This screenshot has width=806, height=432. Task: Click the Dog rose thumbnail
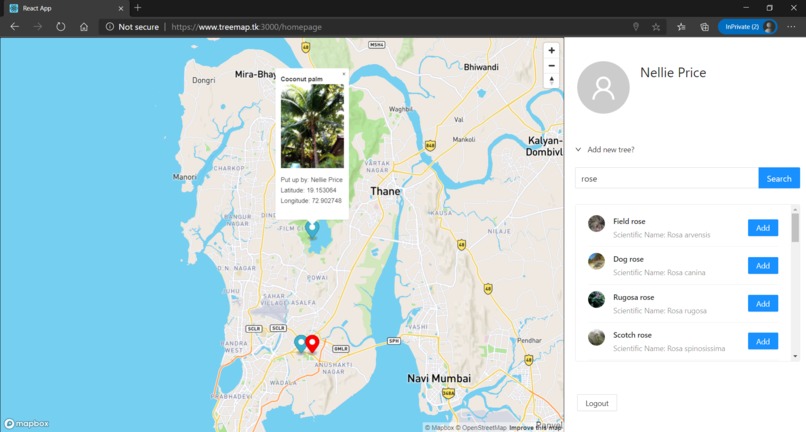[x=596, y=261]
